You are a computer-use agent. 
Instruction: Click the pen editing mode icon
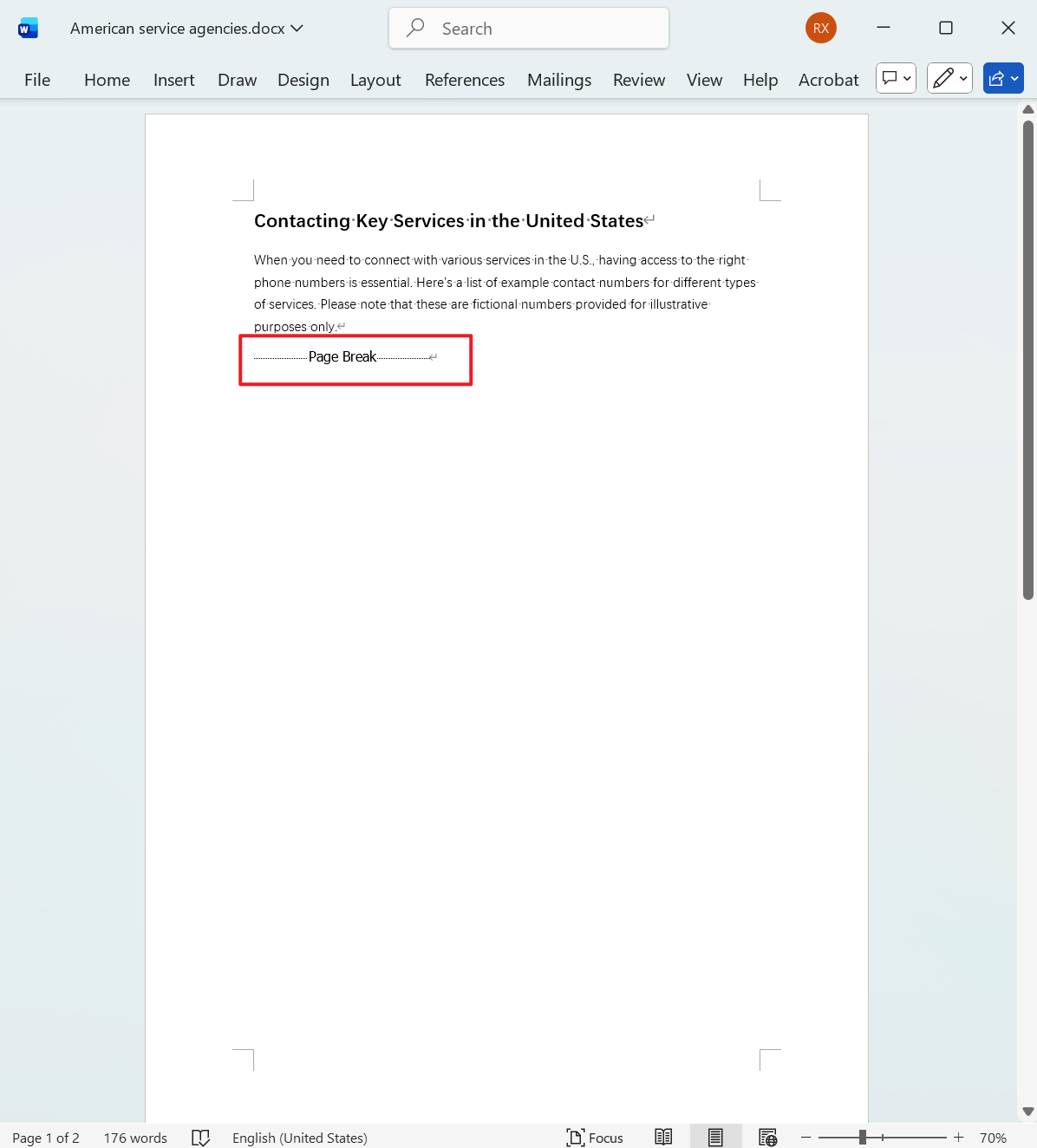[x=943, y=78]
